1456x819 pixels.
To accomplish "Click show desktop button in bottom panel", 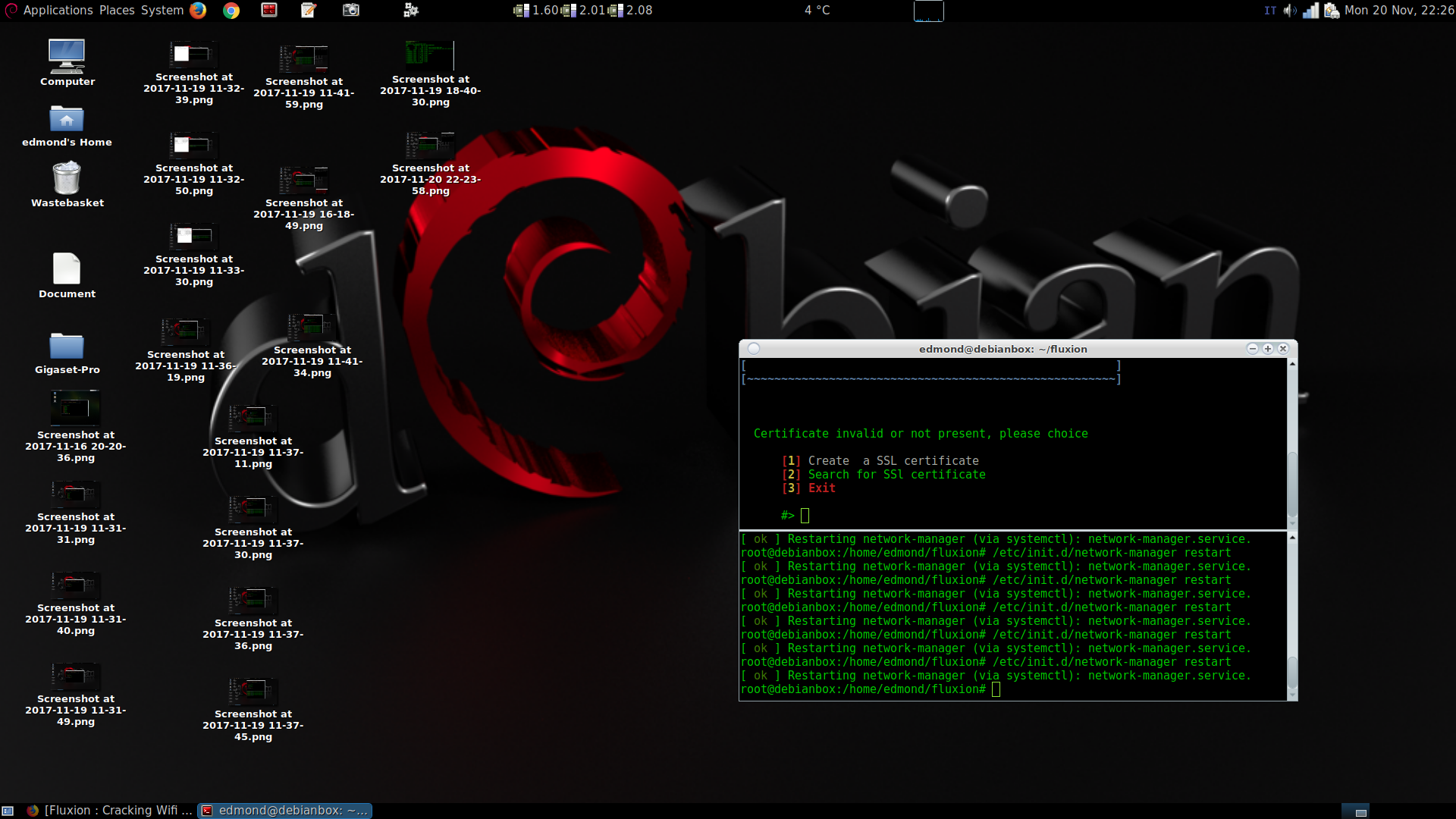I will pos(8,810).
